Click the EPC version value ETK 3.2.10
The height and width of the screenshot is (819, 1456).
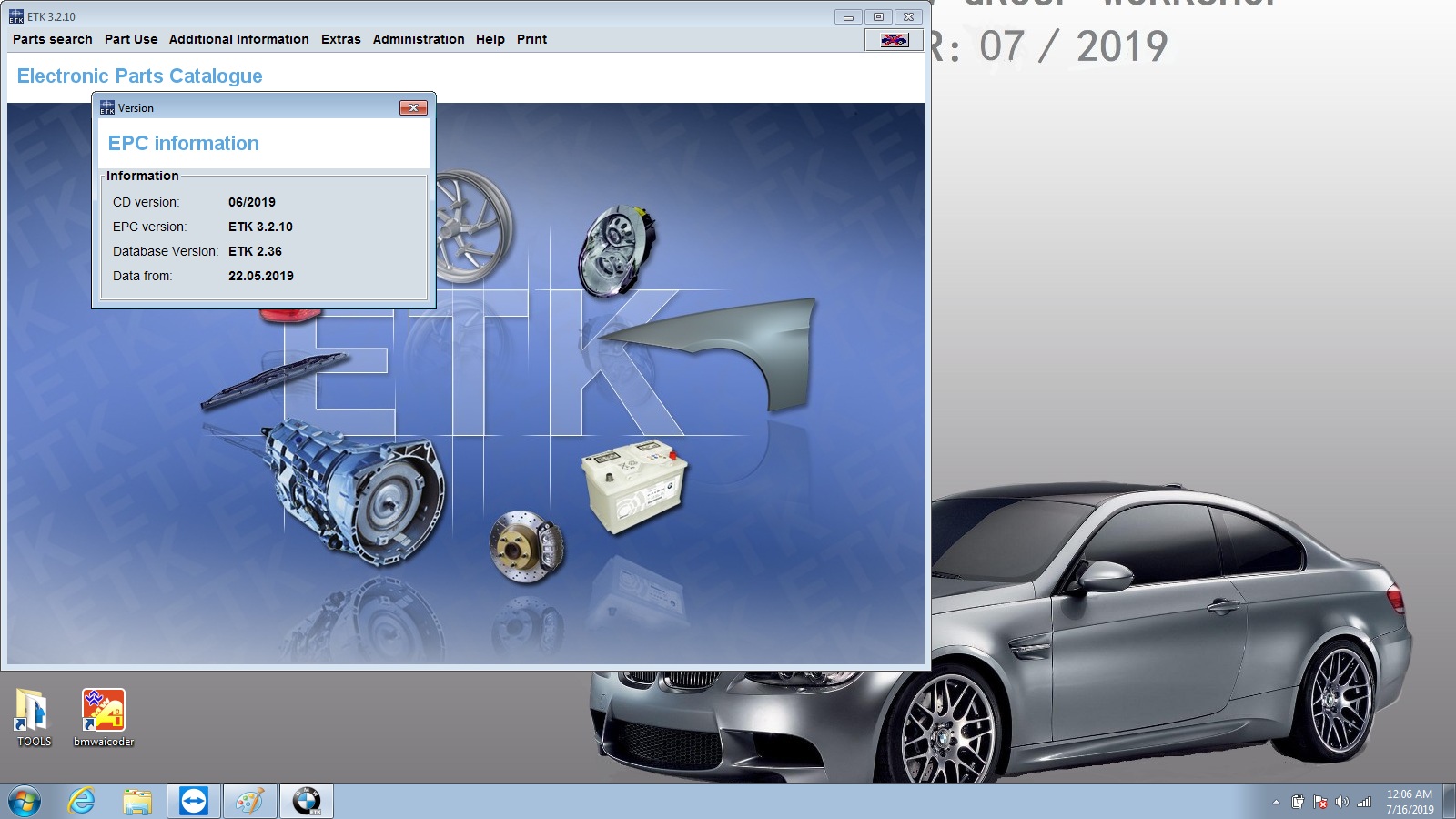click(260, 227)
